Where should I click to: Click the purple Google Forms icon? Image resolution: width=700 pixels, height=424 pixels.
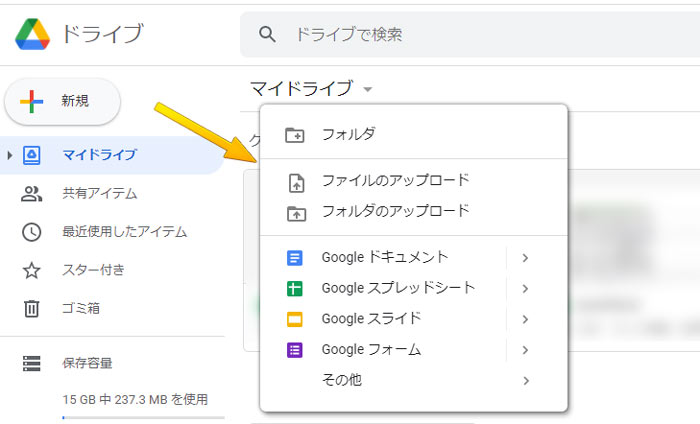point(295,350)
